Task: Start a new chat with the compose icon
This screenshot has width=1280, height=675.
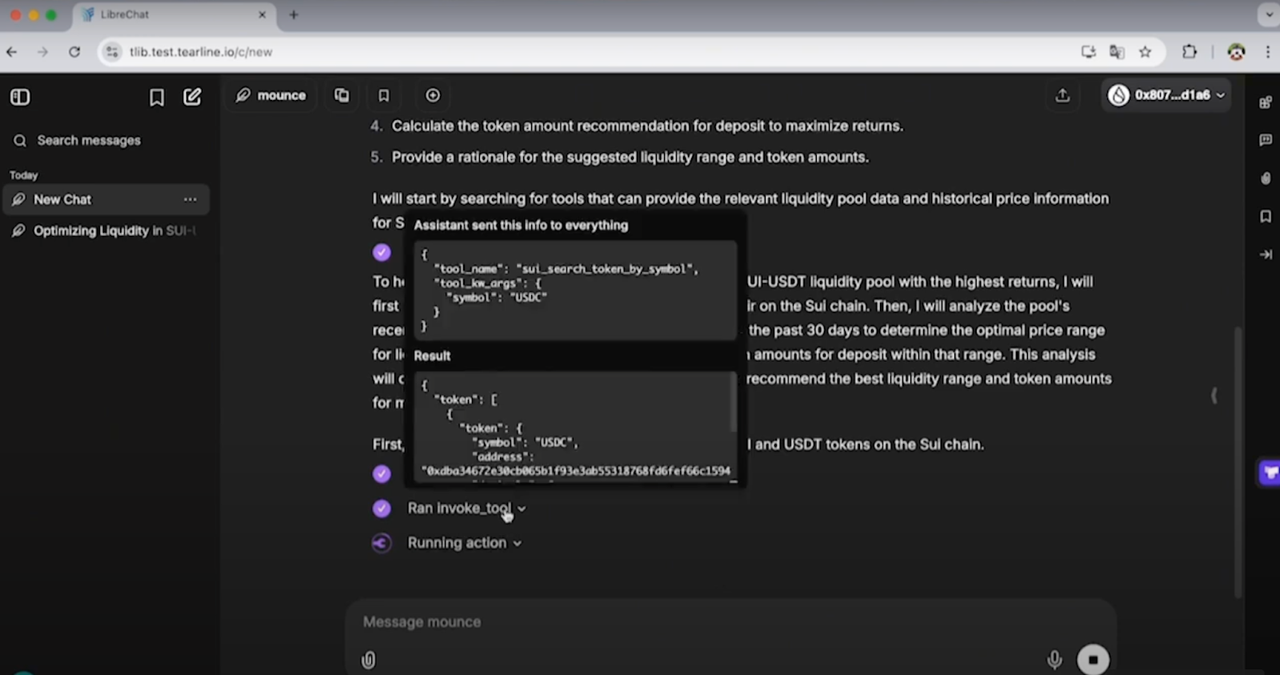Action: [192, 97]
